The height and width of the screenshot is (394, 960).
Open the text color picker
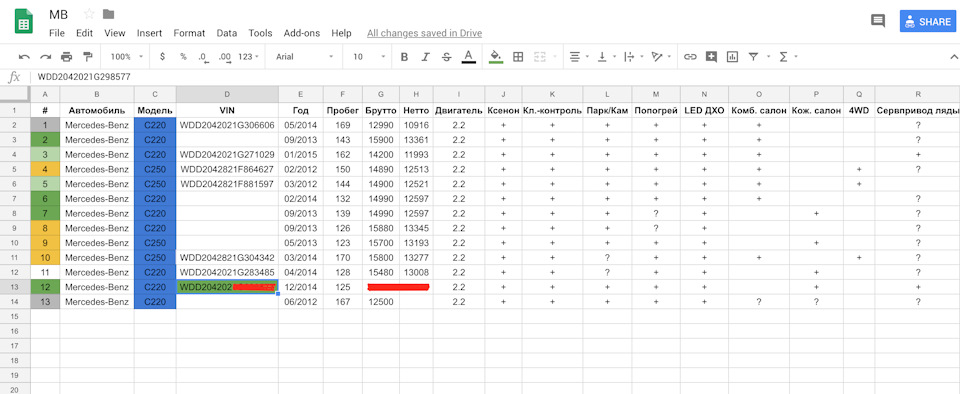[468, 57]
